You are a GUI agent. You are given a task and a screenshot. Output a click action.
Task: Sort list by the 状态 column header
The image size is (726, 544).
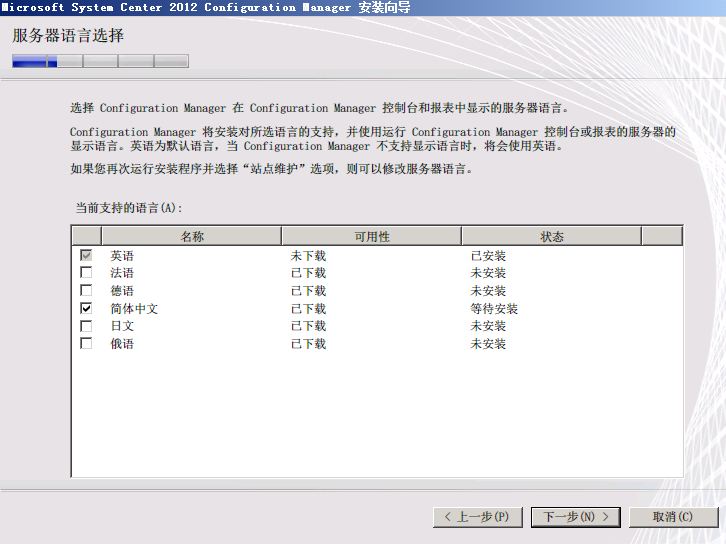tap(551, 236)
